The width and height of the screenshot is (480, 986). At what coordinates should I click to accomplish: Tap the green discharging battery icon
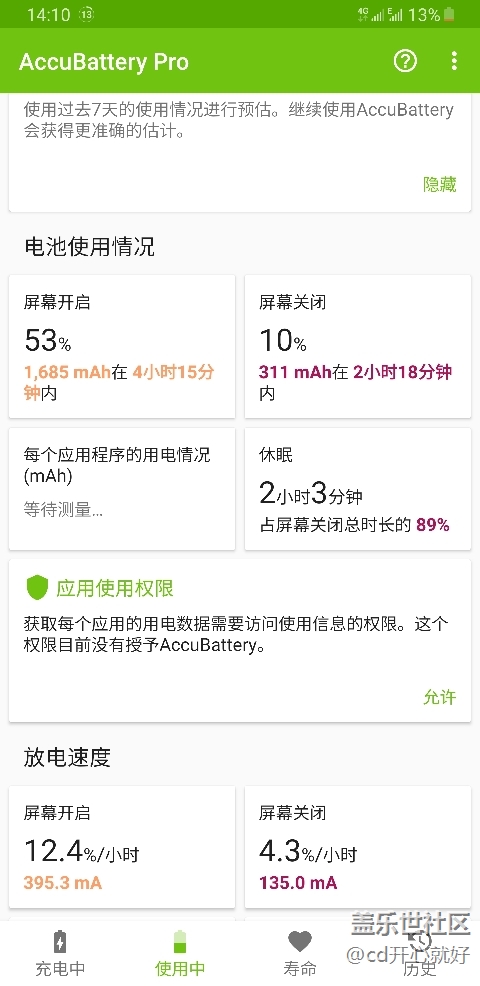point(180,942)
